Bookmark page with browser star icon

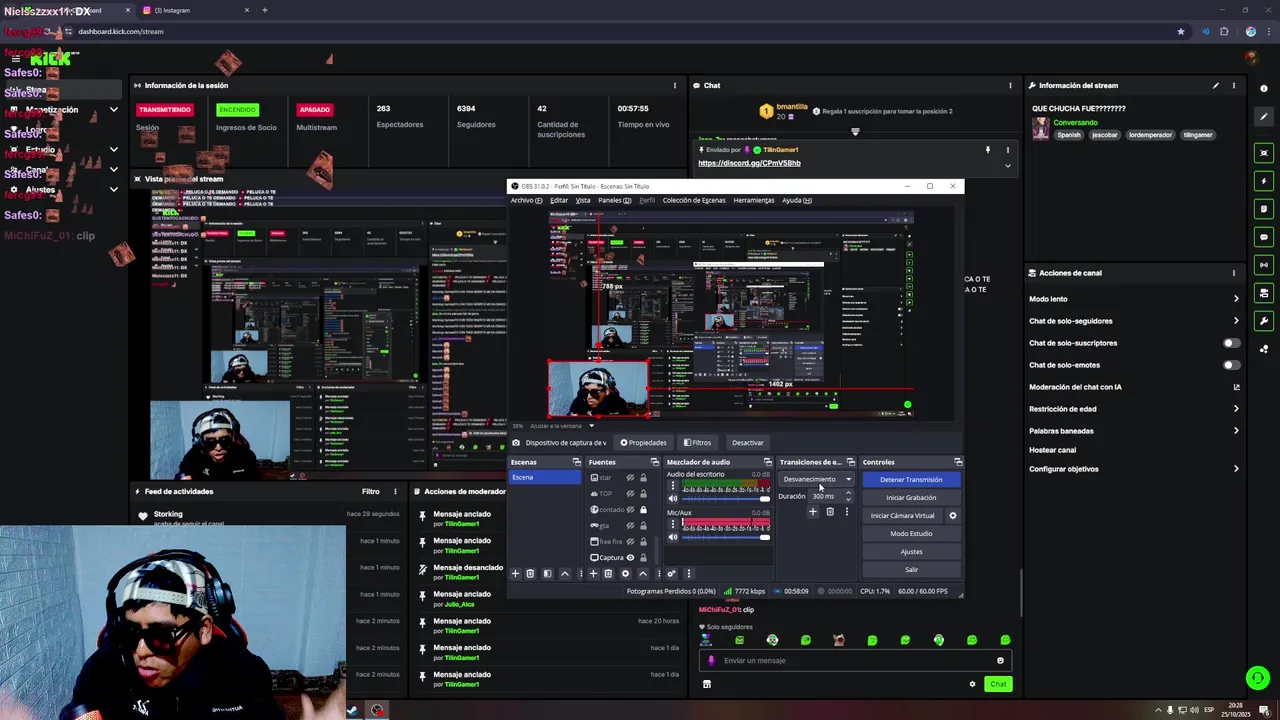point(1180,31)
